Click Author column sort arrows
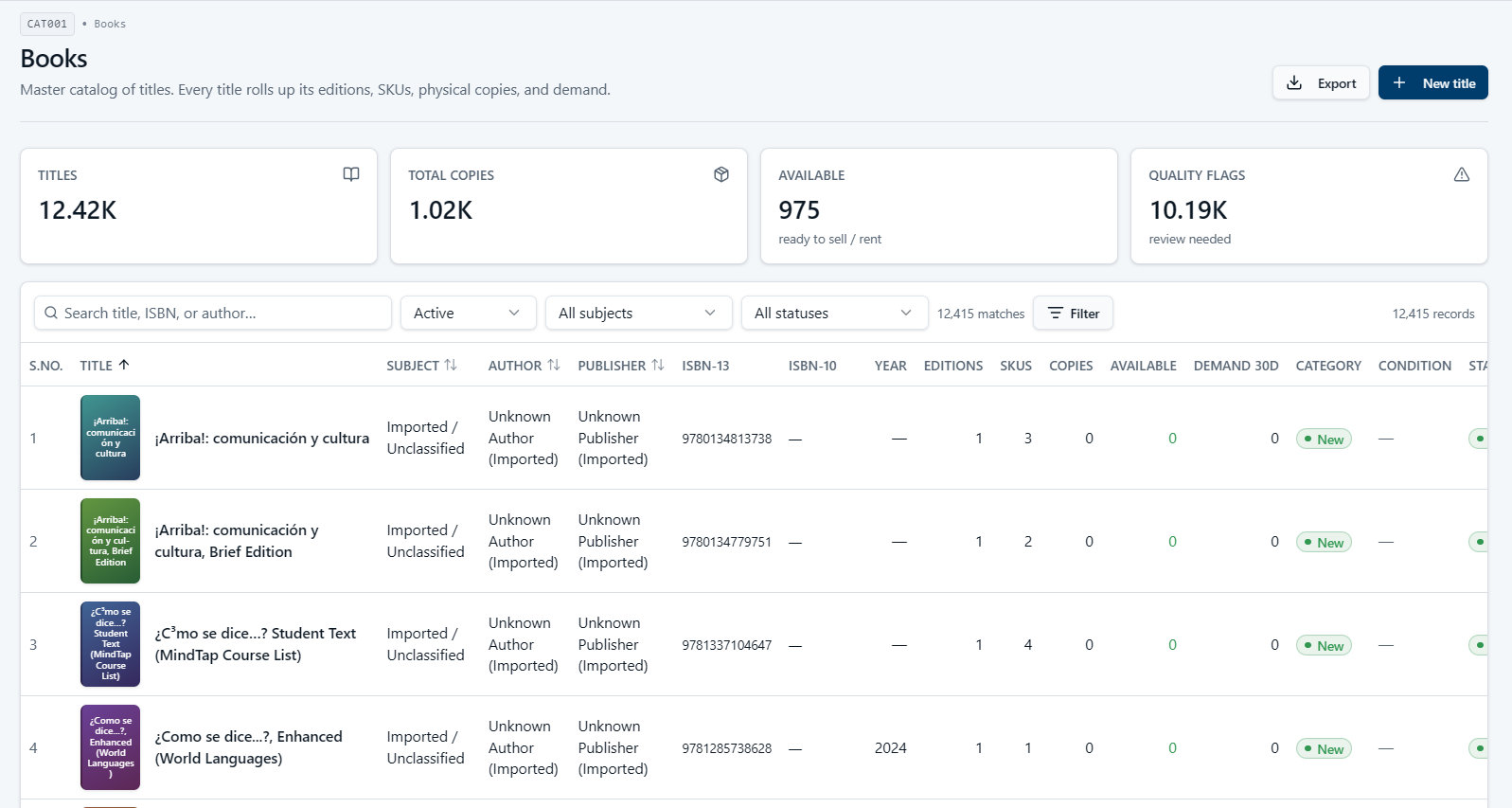 [554, 365]
